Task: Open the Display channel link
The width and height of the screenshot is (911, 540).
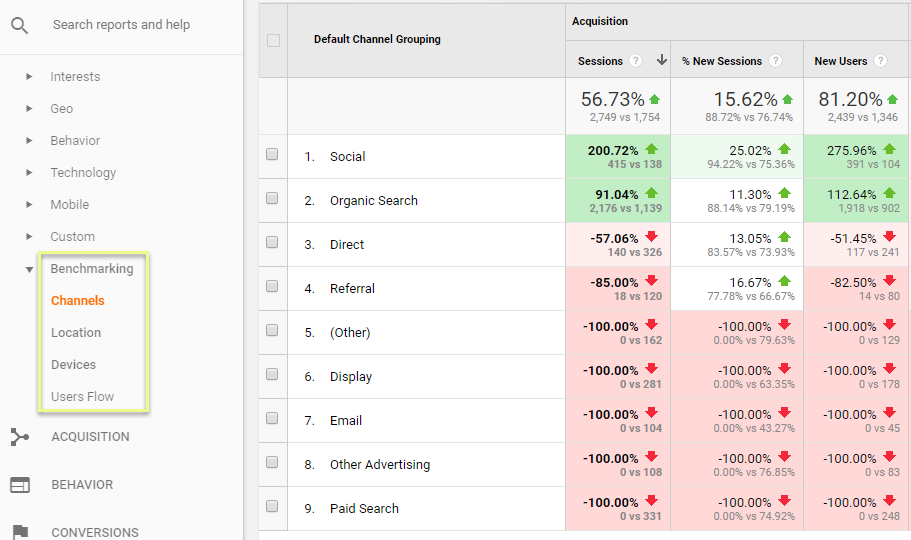Action: click(x=351, y=377)
